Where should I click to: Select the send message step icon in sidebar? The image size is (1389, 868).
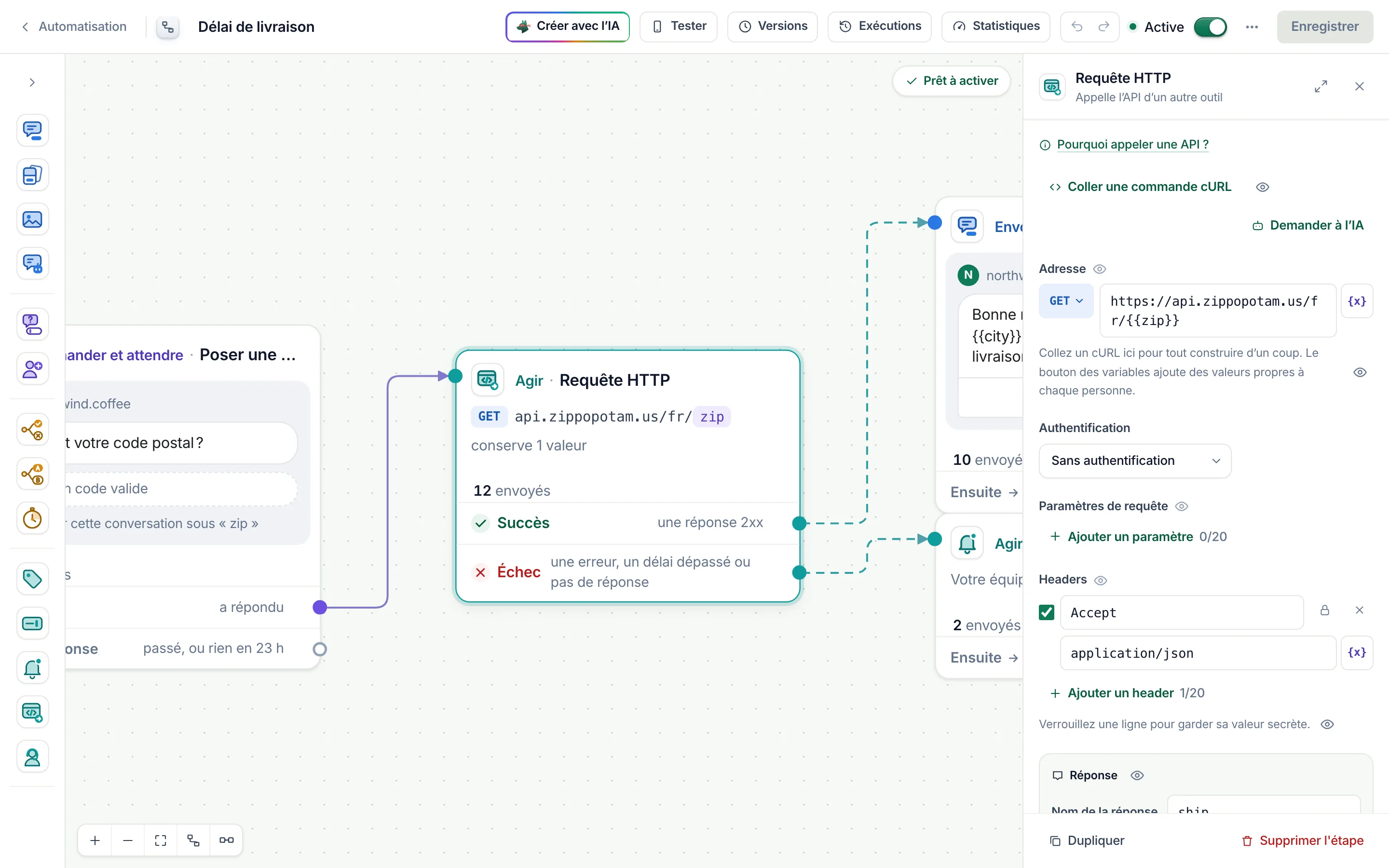tap(32, 130)
